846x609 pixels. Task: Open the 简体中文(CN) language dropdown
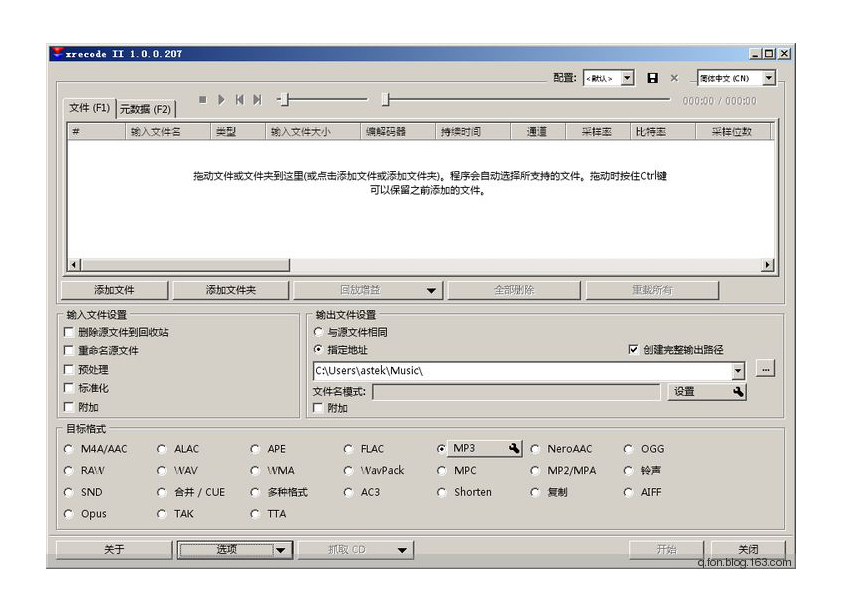[x=767, y=77]
